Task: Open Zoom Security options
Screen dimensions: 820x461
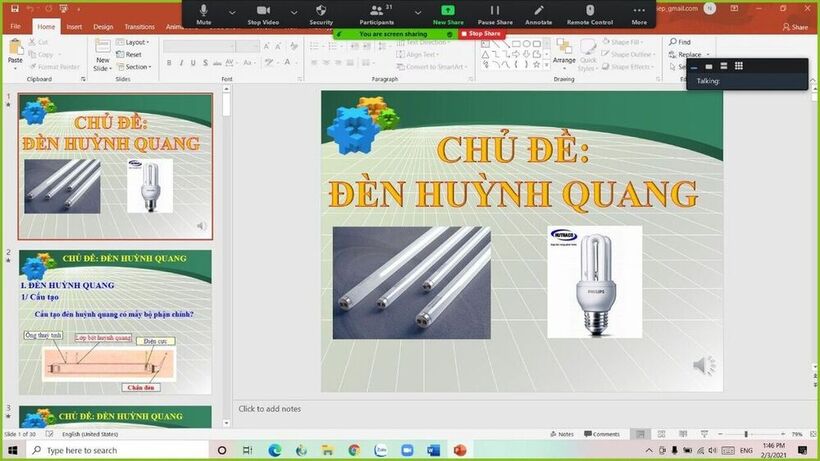Action: (321, 14)
